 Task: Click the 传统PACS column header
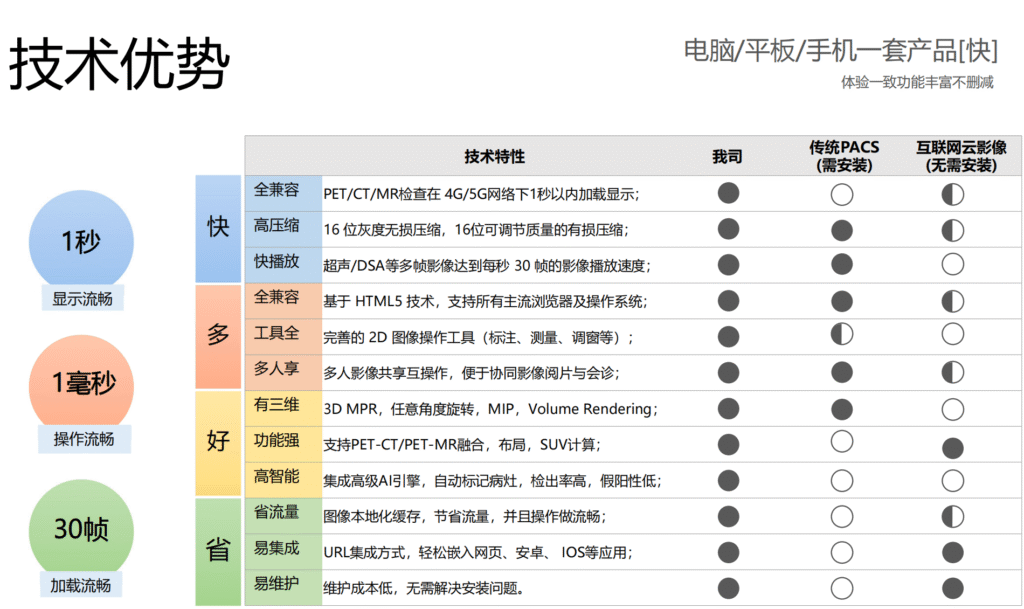(843, 156)
